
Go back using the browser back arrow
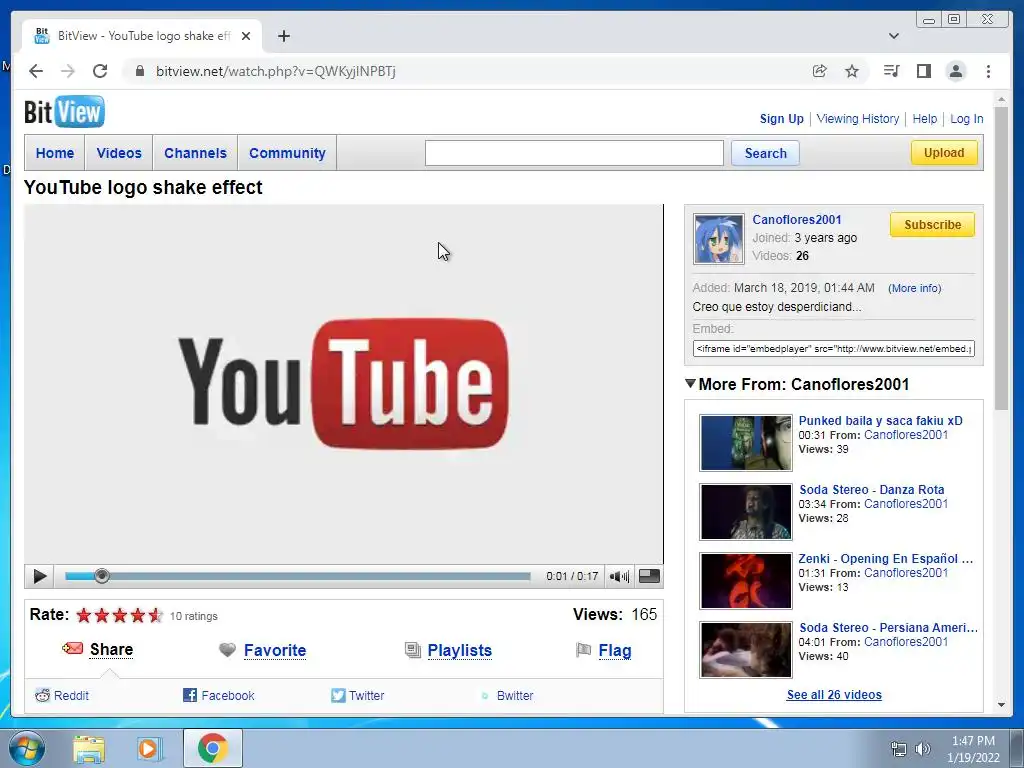(x=36, y=71)
